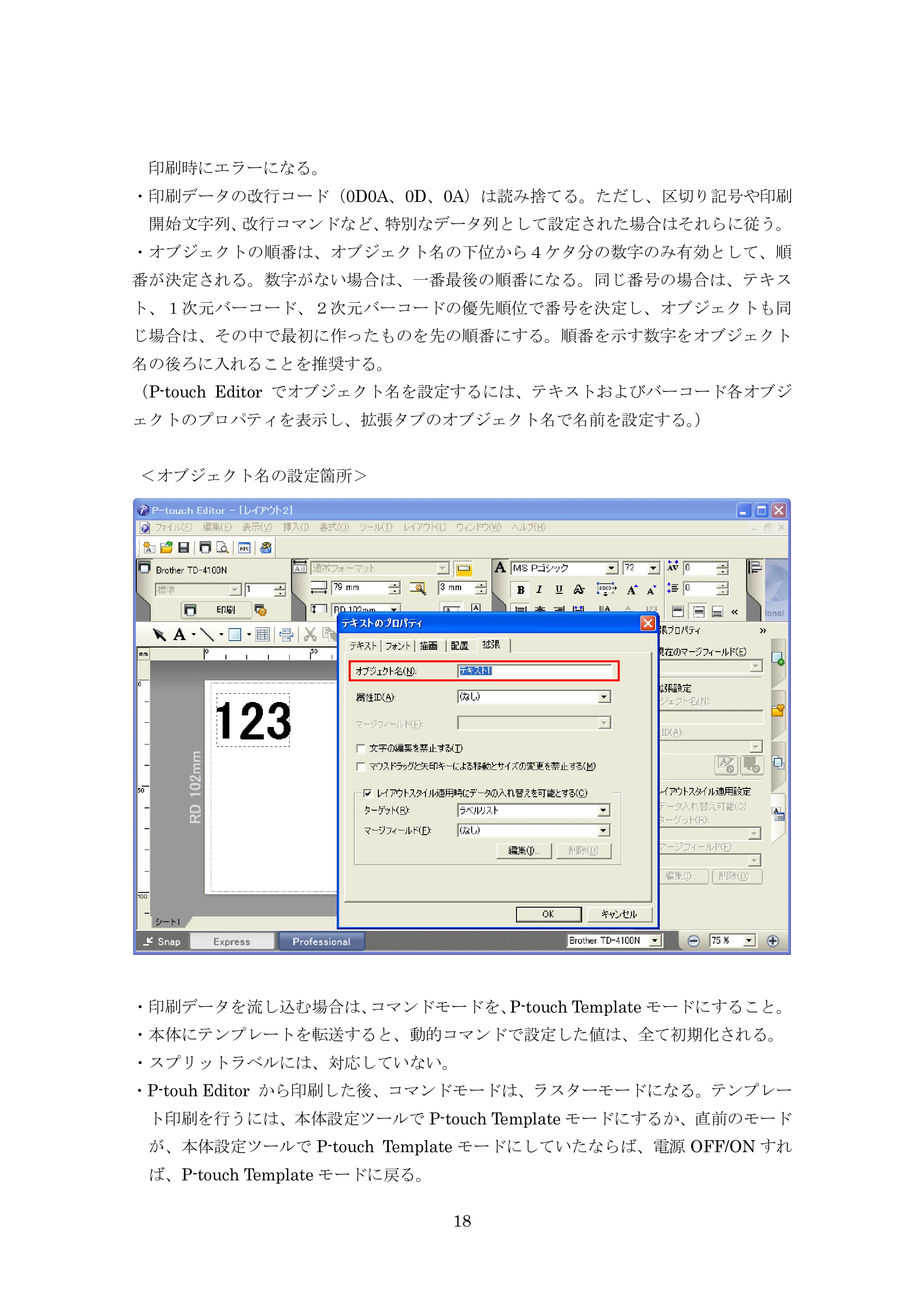This screenshot has height=1307, width=924.
Task: Click the Italic formatting icon
Action: pos(539,590)
